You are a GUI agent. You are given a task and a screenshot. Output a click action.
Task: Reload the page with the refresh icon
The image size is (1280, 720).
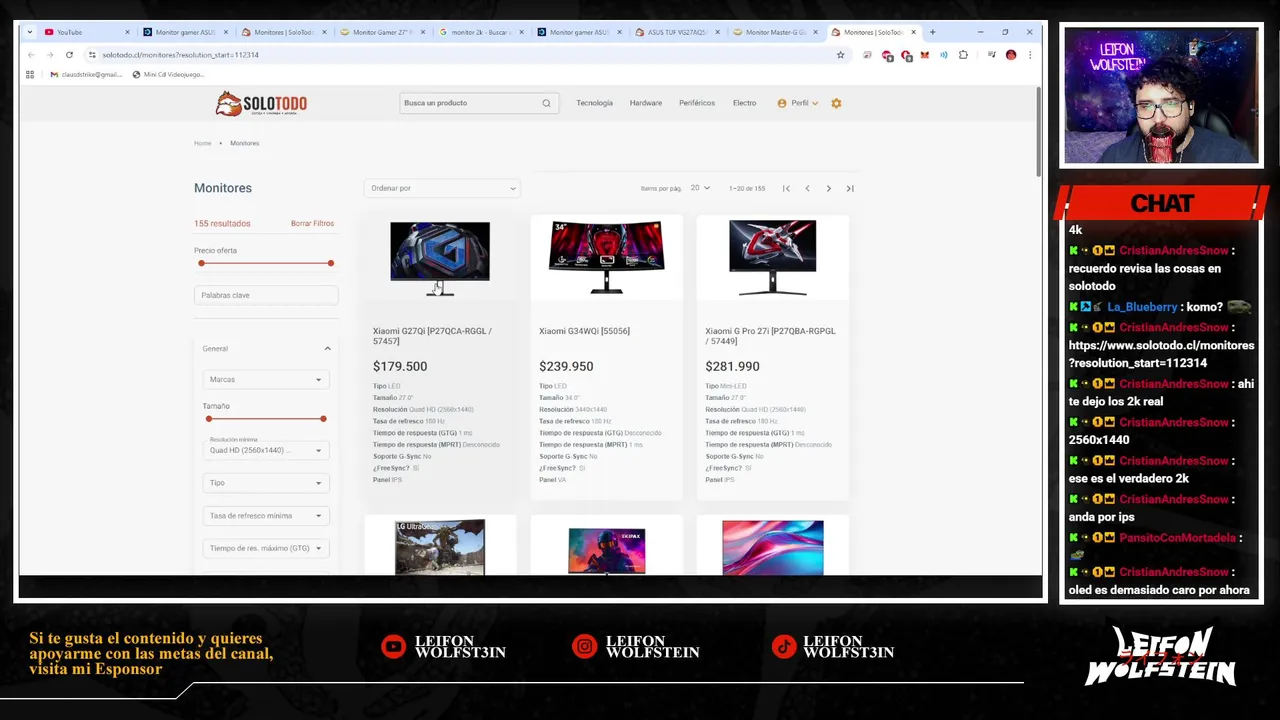click(x=69, y=55)
